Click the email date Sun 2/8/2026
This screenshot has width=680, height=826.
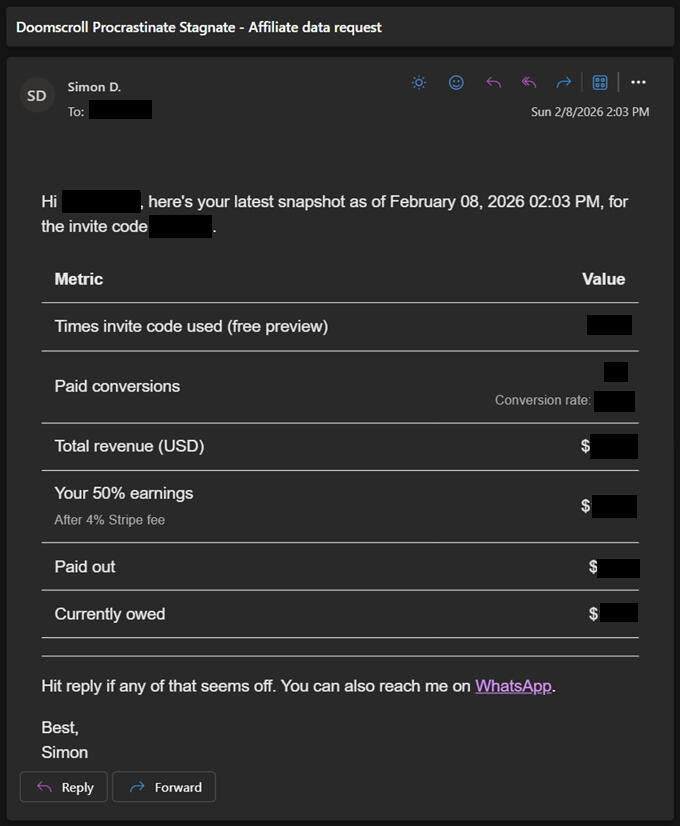pyautogui.click(x=590, y=111)
